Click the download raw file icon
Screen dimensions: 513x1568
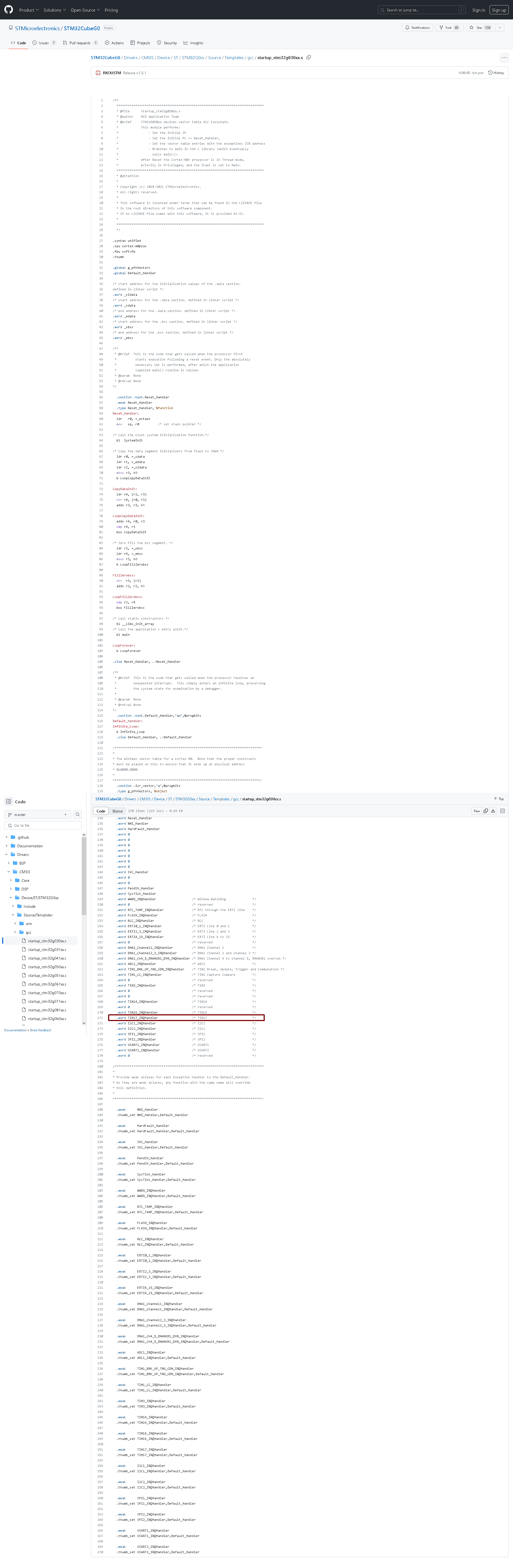tap(493, 811)
